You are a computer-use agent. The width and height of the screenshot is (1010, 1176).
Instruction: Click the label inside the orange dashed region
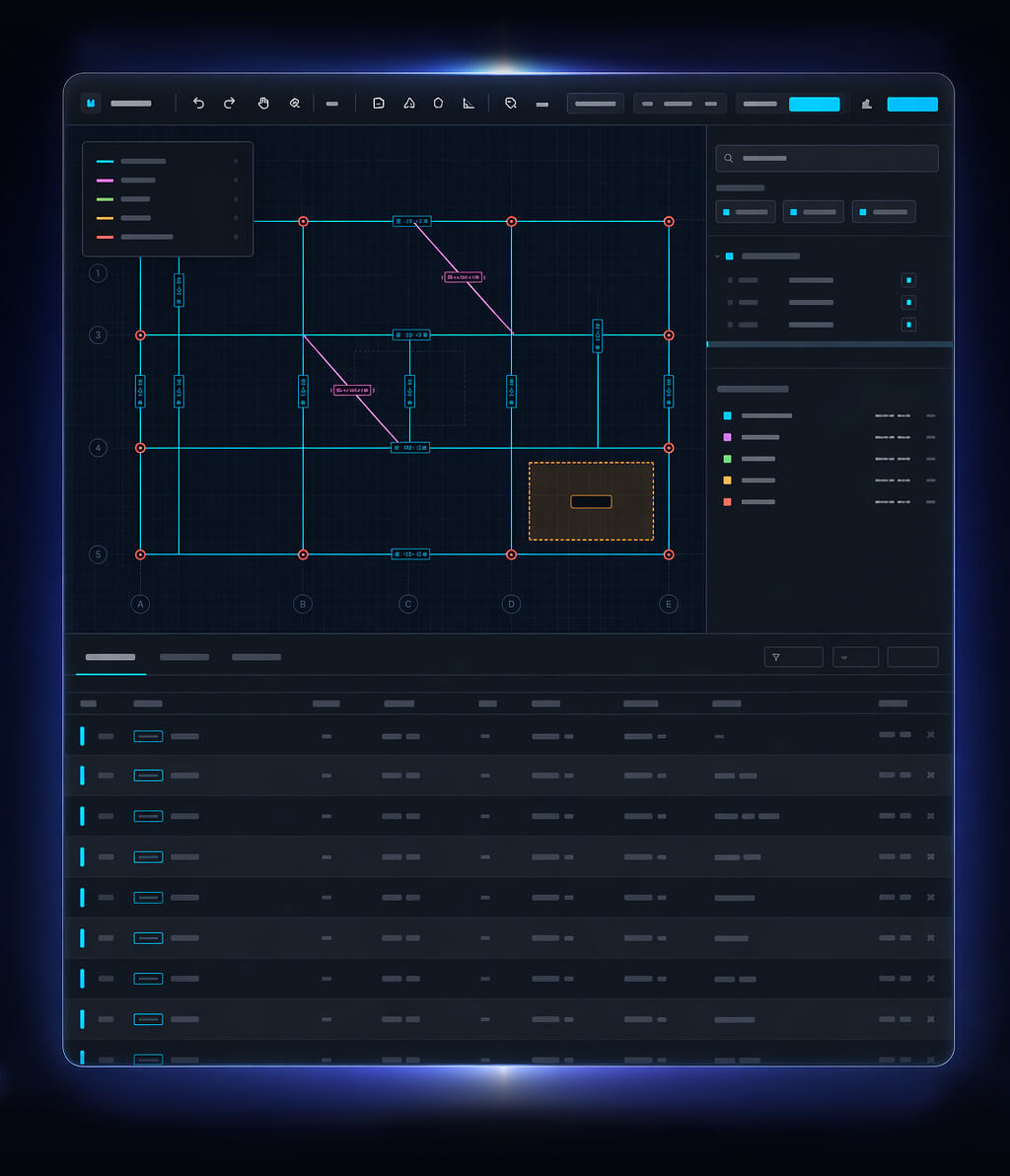pos(591,502)
